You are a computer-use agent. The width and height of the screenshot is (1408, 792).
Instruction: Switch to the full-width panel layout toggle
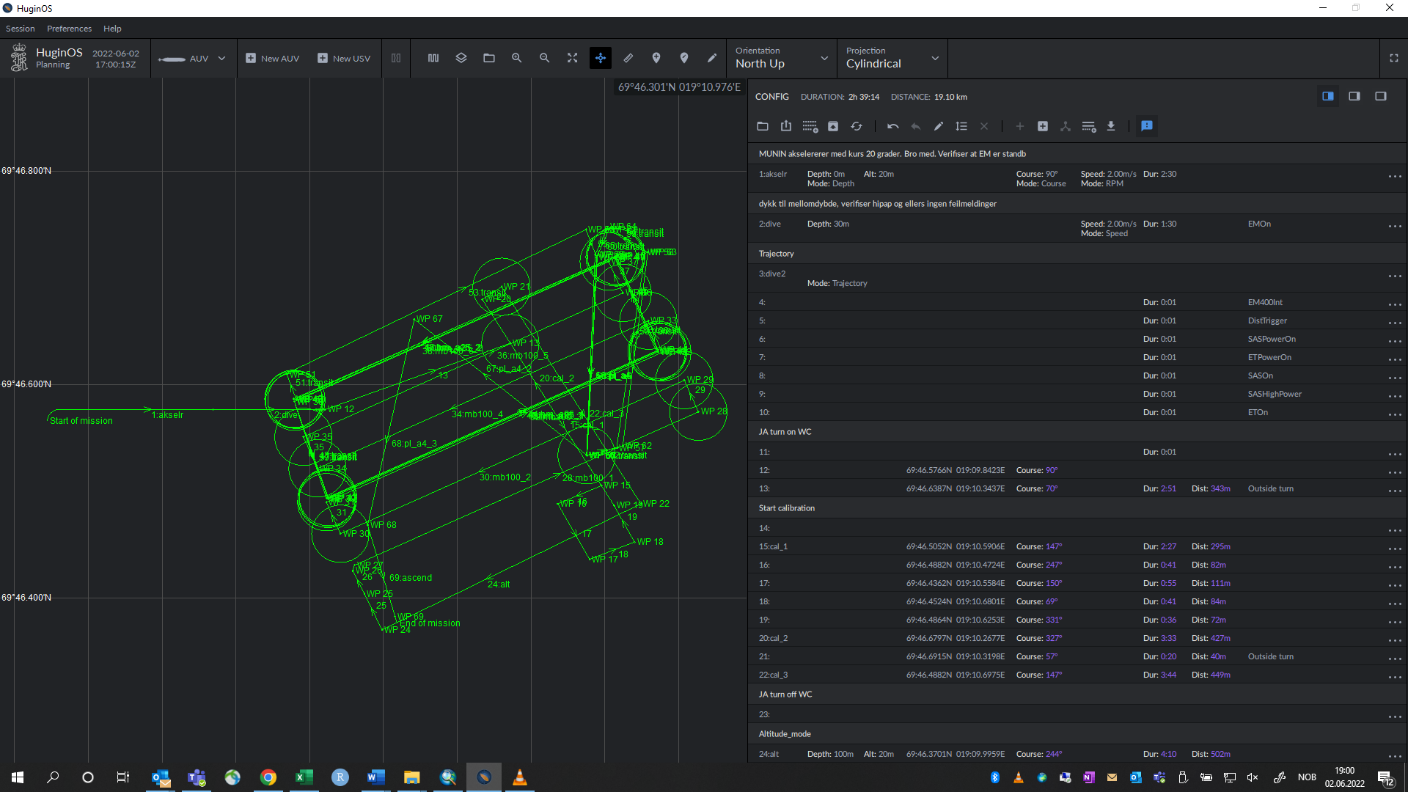point(1381,96)
